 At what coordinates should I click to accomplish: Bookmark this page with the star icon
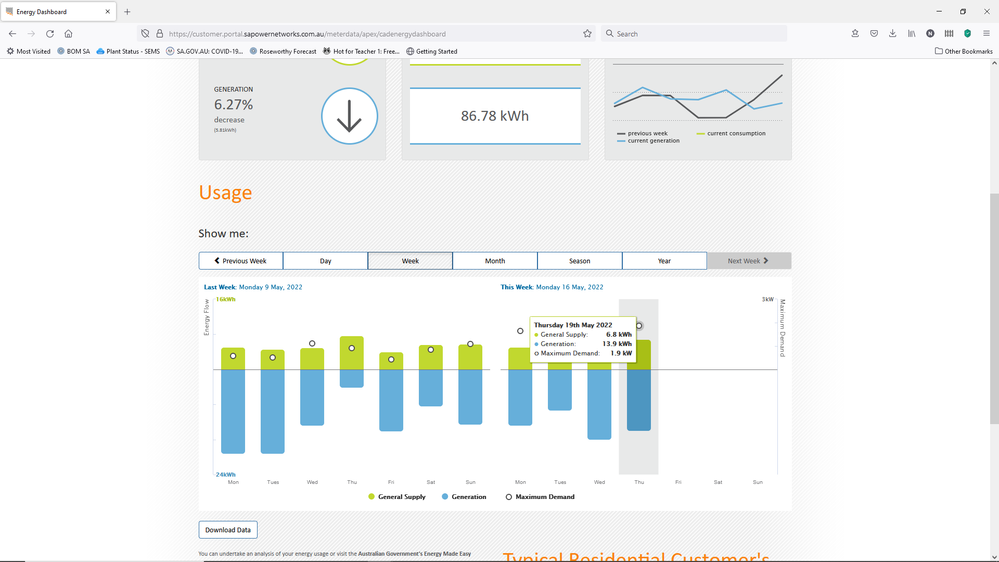click(x=587, y=34)
